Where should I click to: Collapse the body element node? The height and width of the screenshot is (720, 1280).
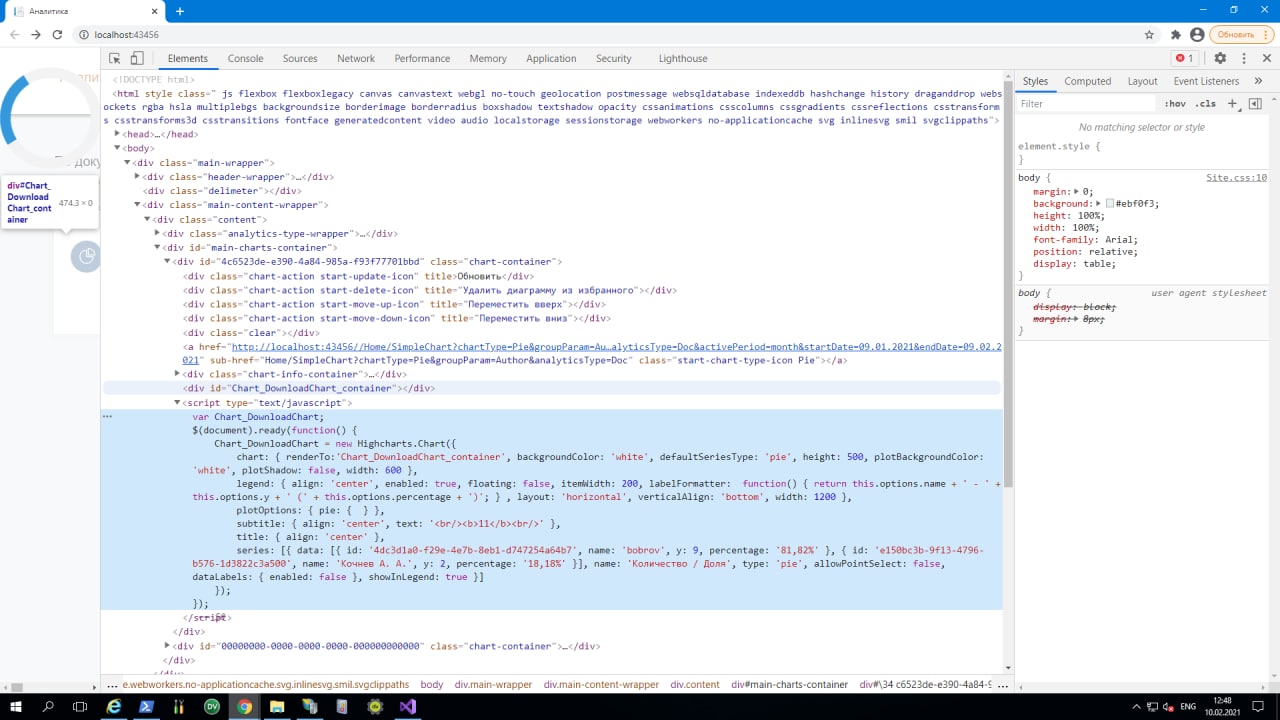[x=118, y=148]
